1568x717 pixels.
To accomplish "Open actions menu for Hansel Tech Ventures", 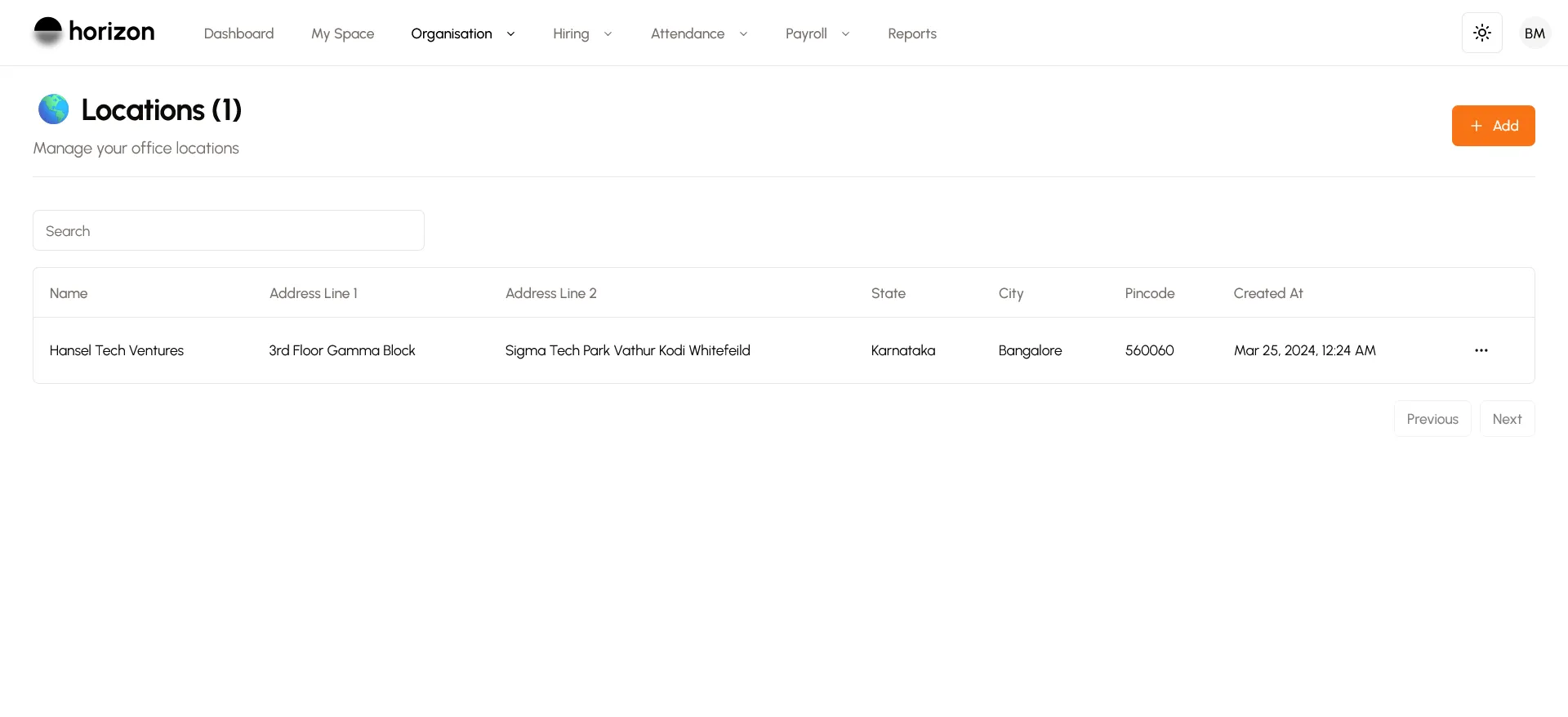I will pos(1481,350).
